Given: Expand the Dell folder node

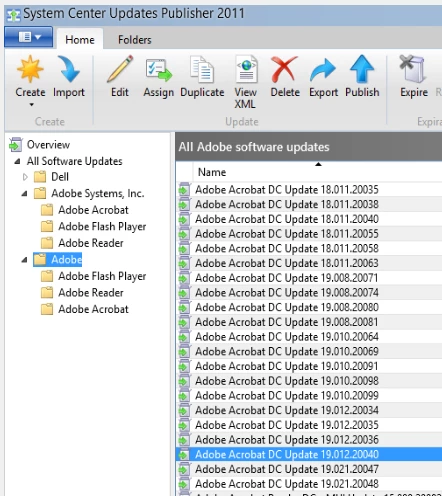Looking at the screenshot, I should (x=25, y=177).
